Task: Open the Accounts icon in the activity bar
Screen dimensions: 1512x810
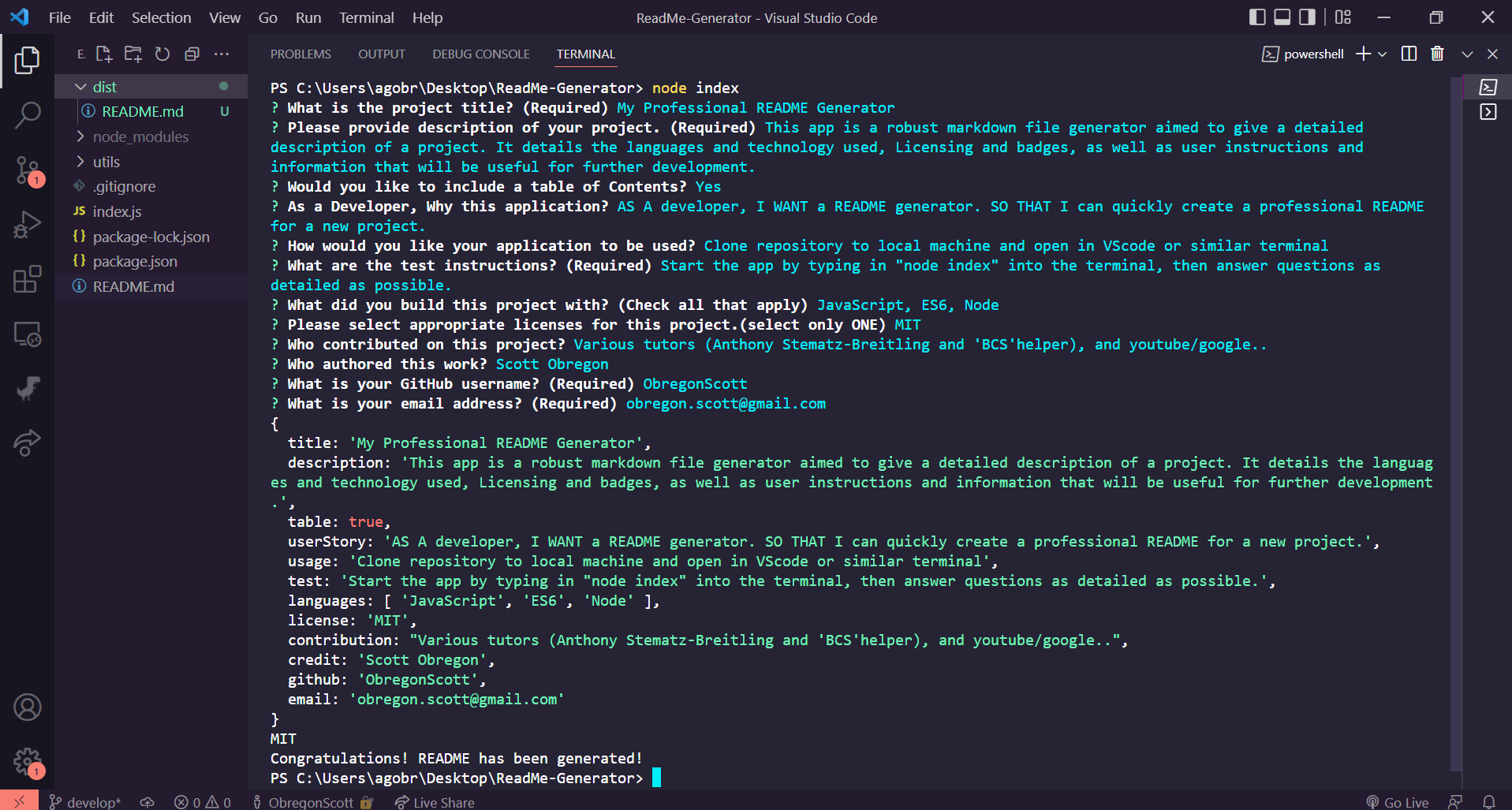Action: point(28,707)
